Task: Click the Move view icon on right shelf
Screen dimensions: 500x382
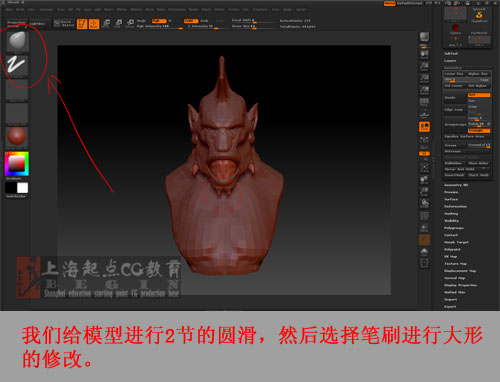Action: pyautogui.click(x=424, y=180)
